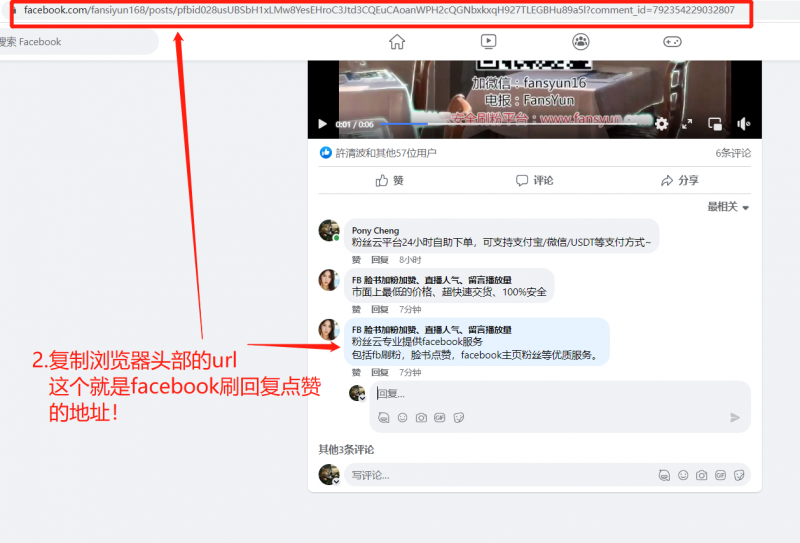The height and width of the screenshot is (543, 800).
Task: Go to Facebook Home tab
Action: pos(397,42)
